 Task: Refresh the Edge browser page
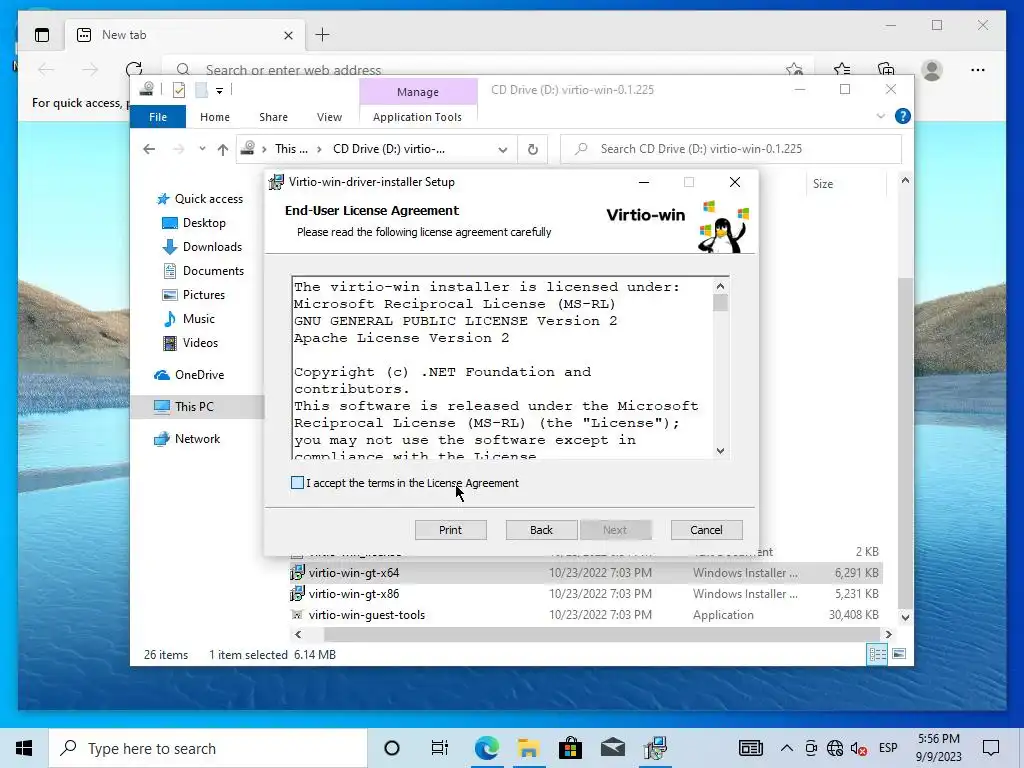(x=134, y=69)
